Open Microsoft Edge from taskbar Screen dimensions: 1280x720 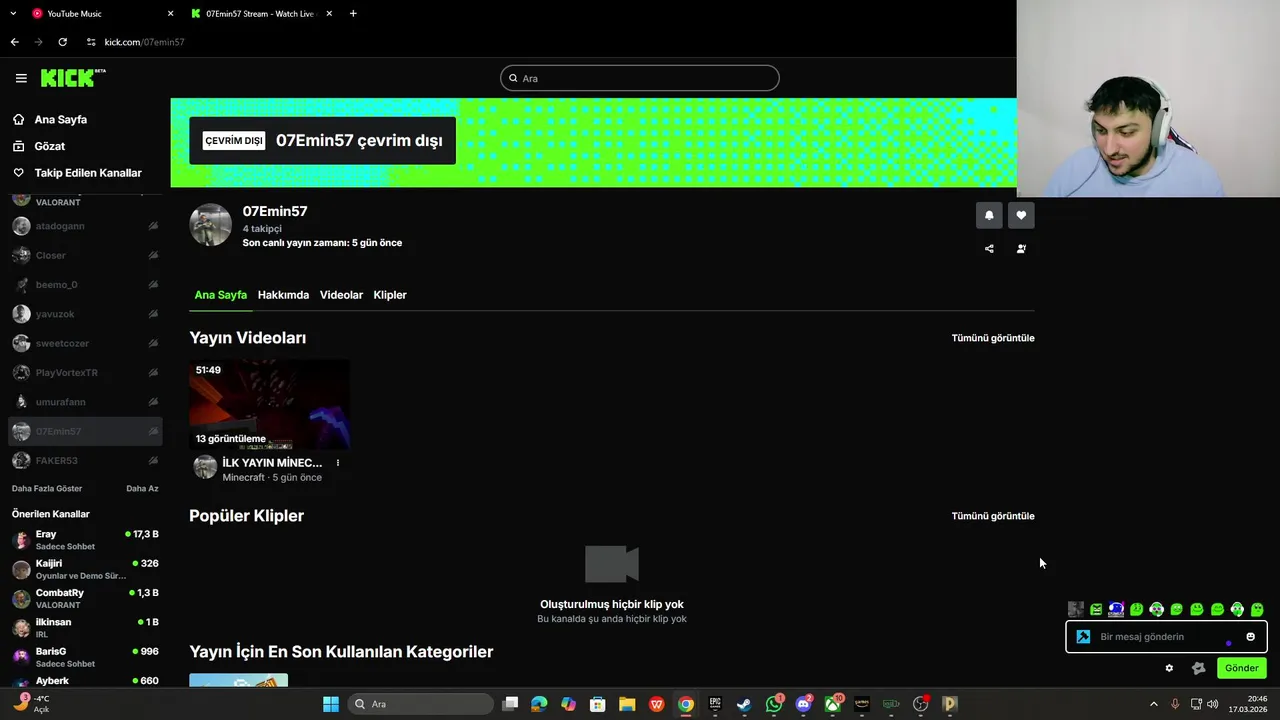[539, 704]
